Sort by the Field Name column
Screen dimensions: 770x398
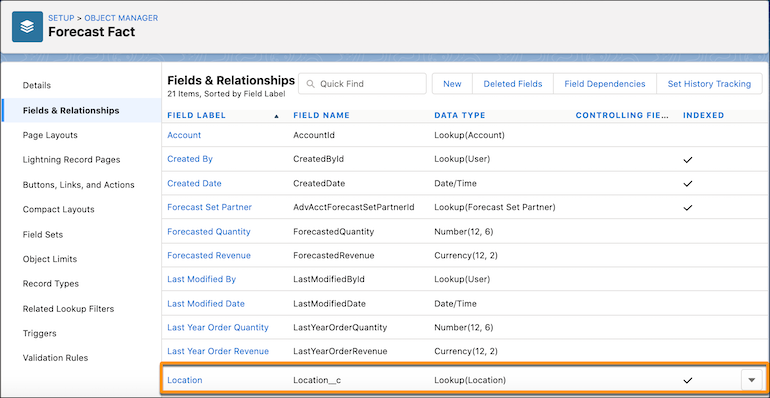321,115
